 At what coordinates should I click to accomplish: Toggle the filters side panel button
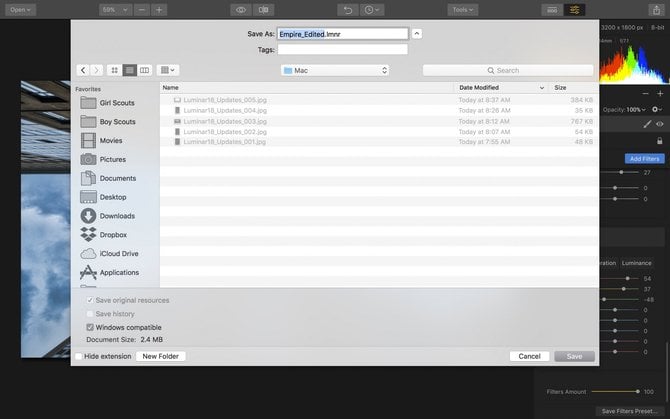click(x=575, y=10)
